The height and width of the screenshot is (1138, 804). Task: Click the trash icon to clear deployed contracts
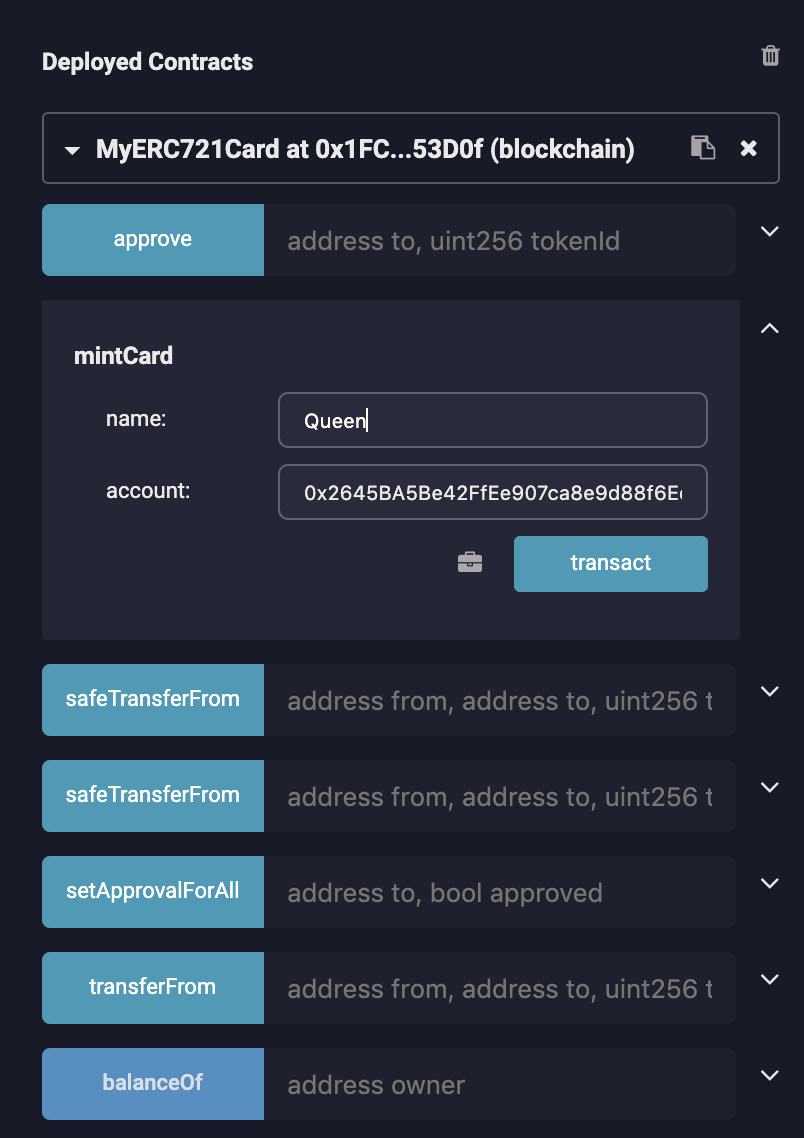[x=770, y=56]
